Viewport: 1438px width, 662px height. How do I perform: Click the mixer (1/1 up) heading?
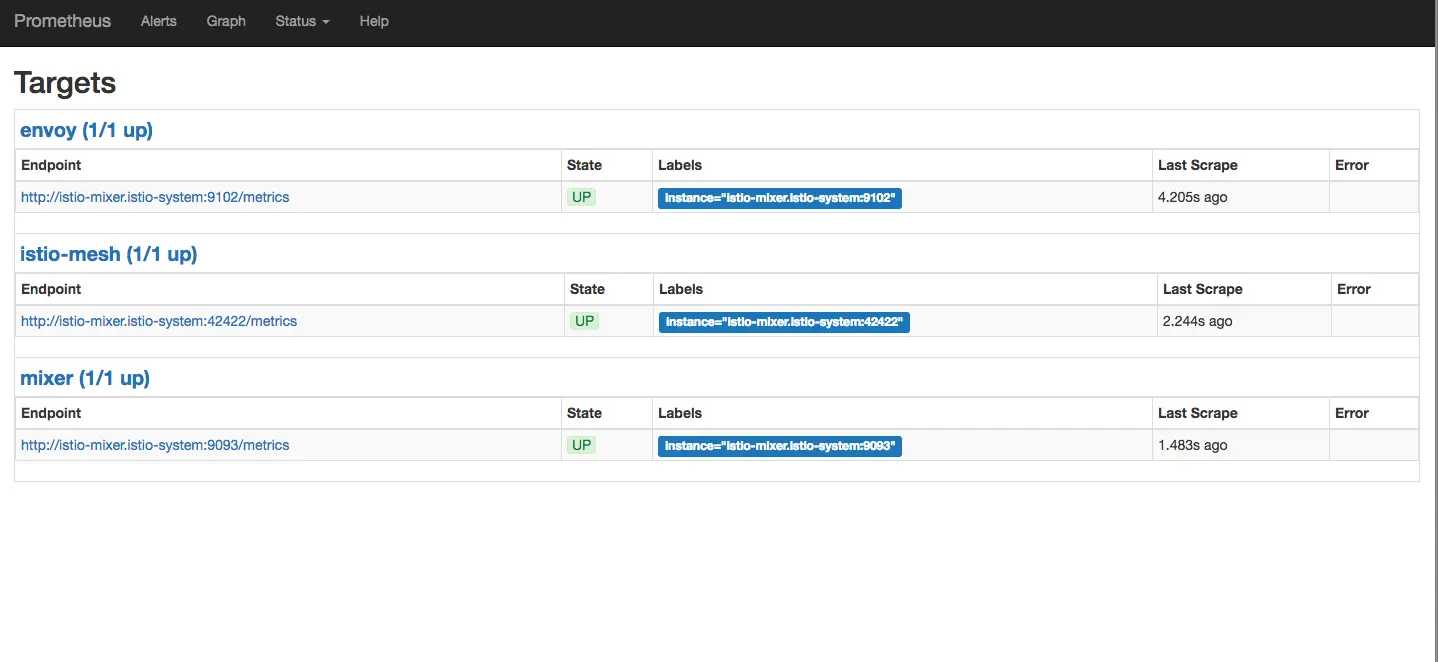point(85,378)
